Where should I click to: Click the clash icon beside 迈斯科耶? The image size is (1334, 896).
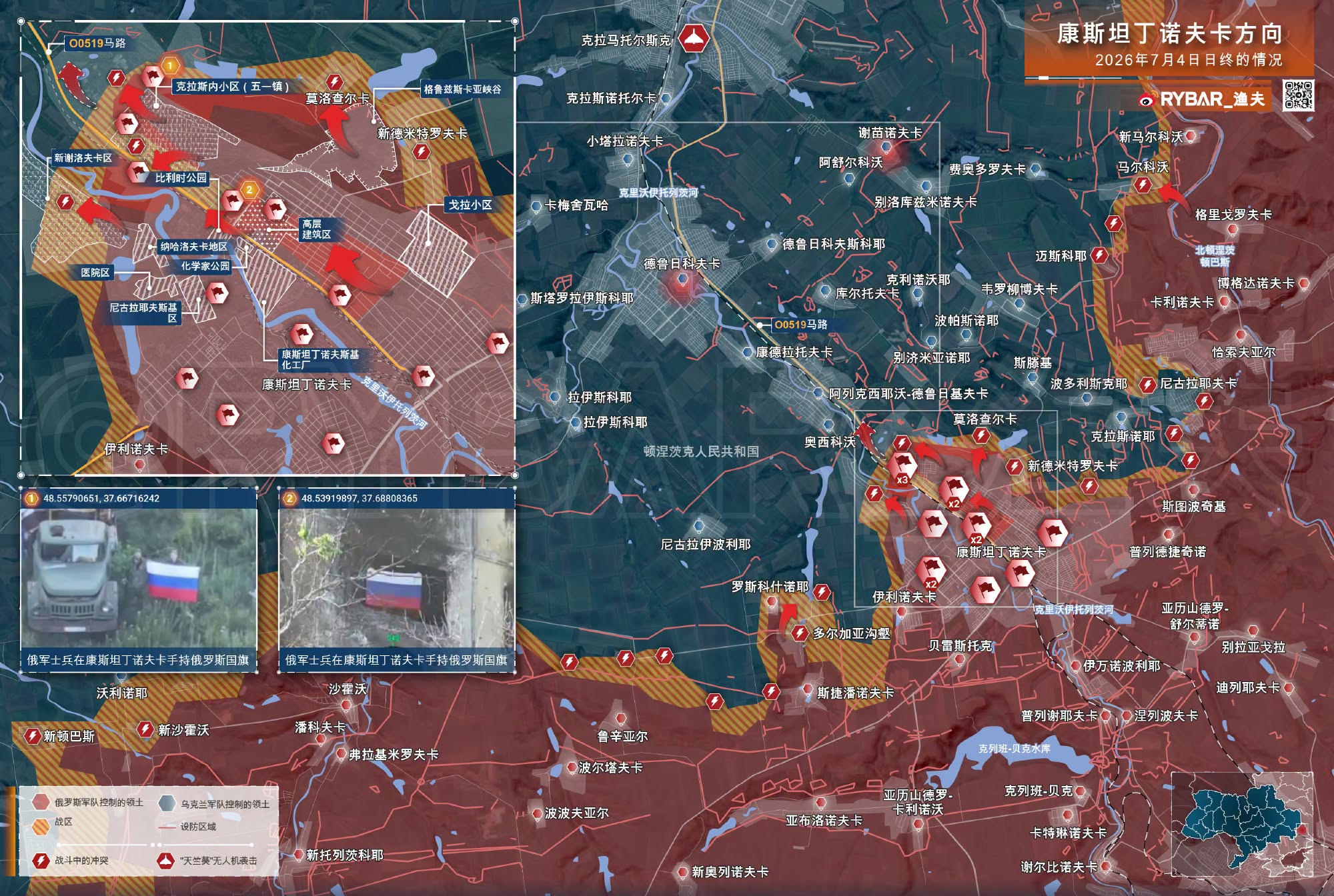(x=1099, y=255)
